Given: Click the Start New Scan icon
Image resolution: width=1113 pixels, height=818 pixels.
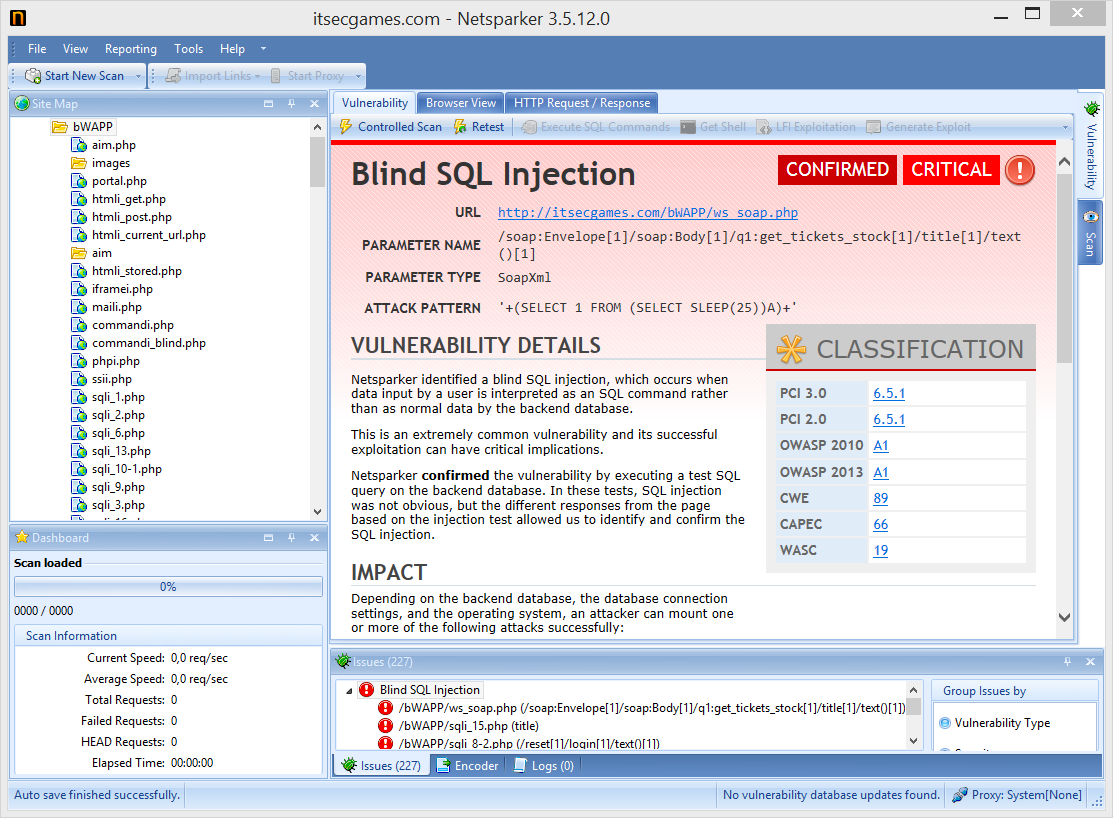Looking at the screenshot, I should [32, 76].
